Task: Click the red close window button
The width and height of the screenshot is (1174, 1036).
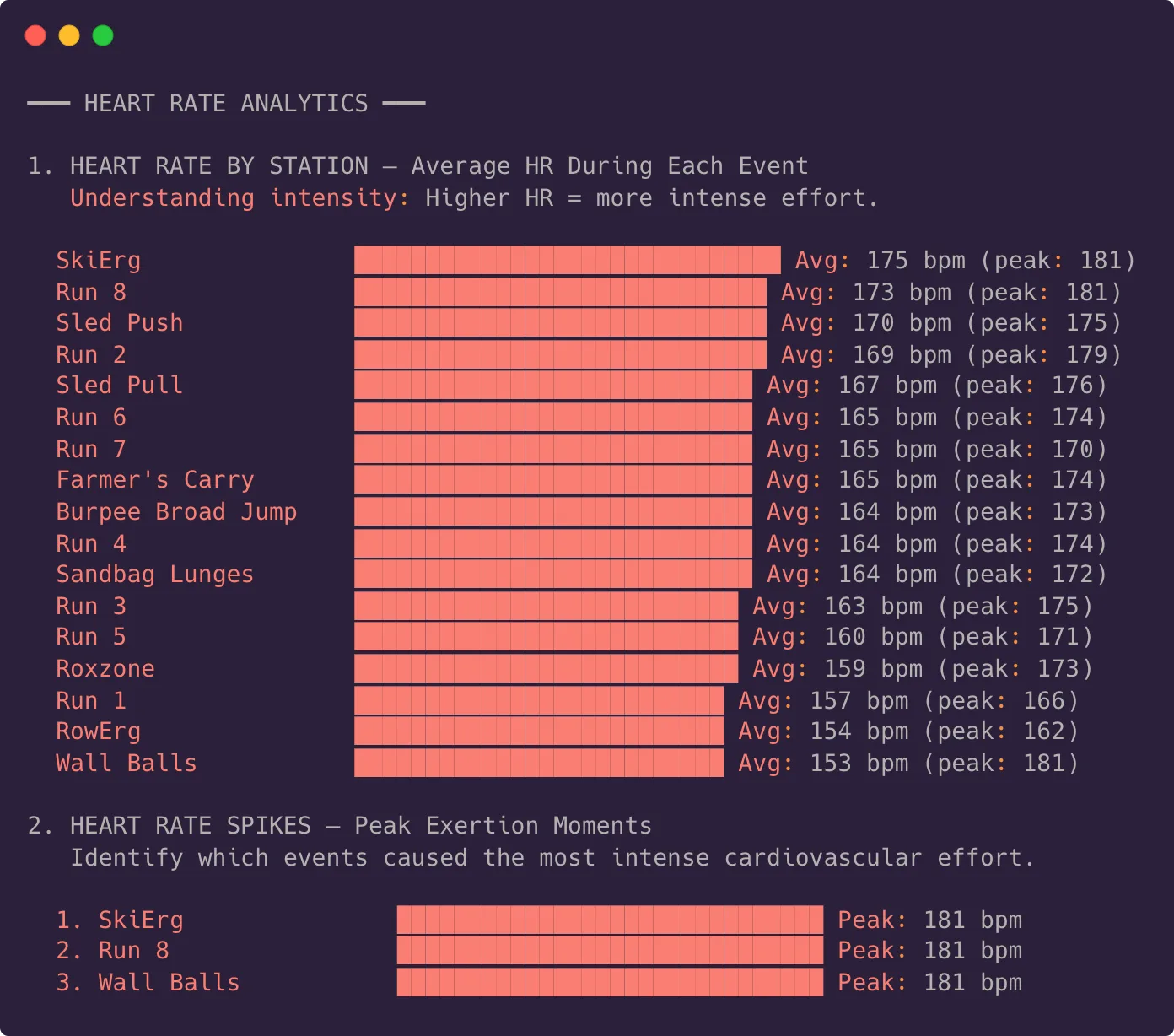Action: pos(35,35)
